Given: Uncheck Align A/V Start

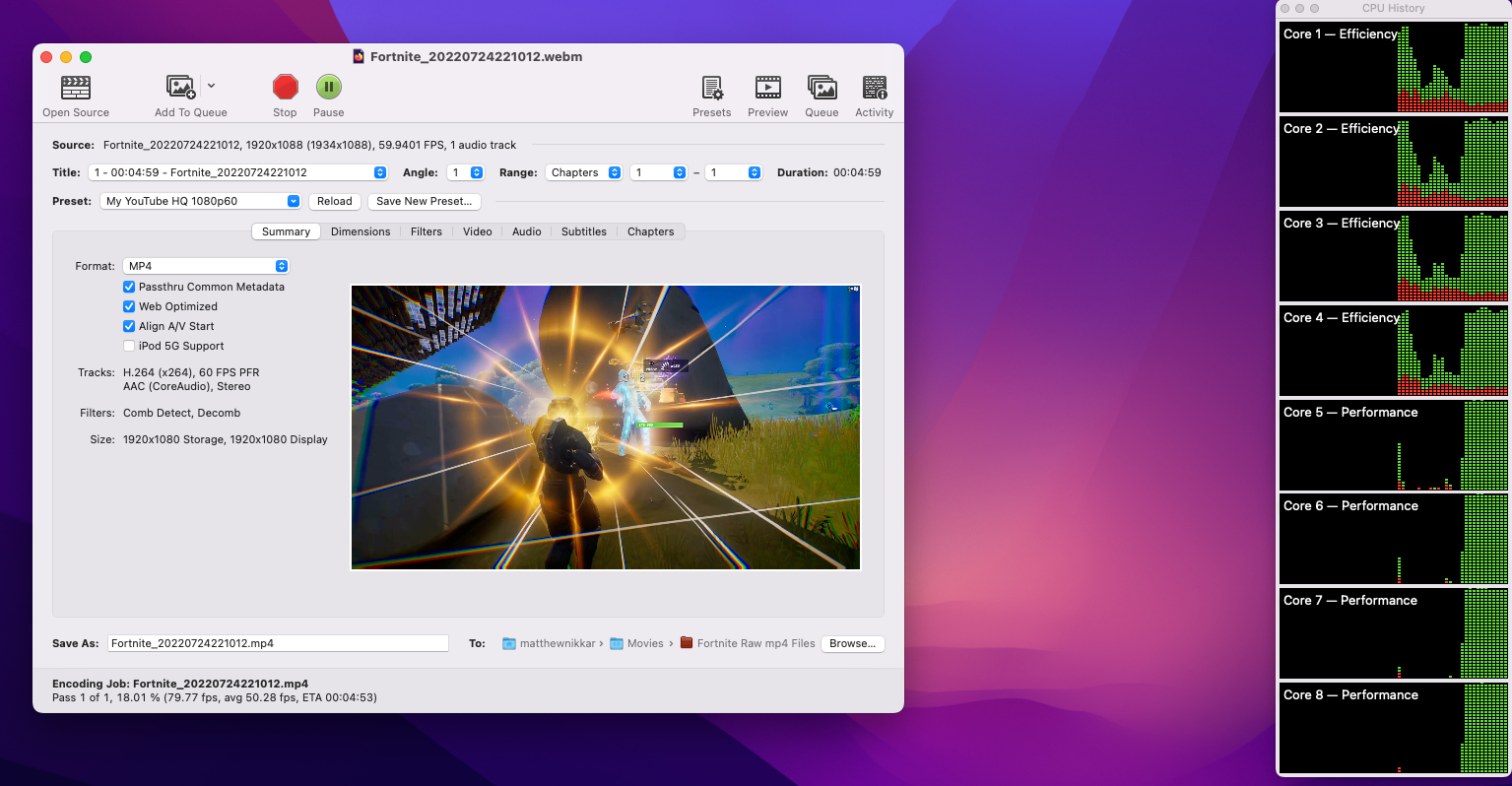Looking at the screenshot, I should pyautogui.click(x=129, y=326).
